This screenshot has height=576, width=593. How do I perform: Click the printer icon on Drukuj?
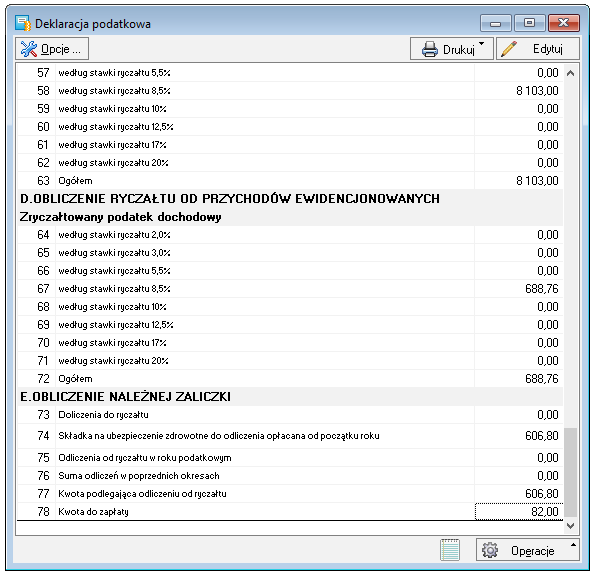(430, 49)
